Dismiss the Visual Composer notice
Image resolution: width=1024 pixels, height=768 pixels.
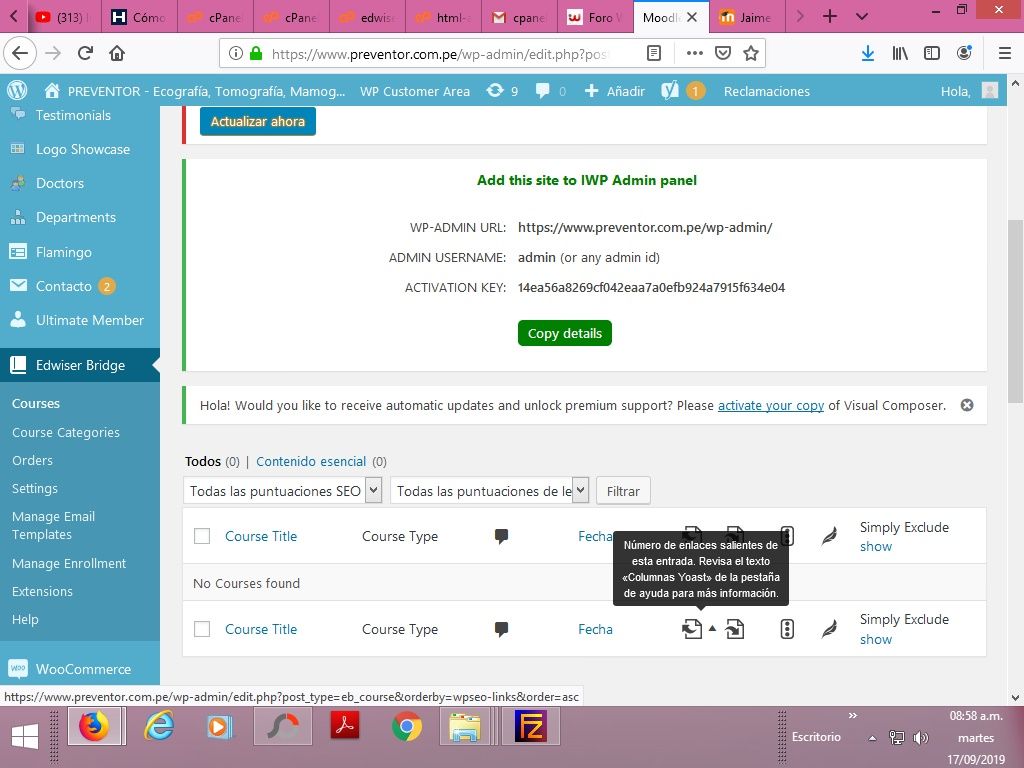click(x=967, y=405)
